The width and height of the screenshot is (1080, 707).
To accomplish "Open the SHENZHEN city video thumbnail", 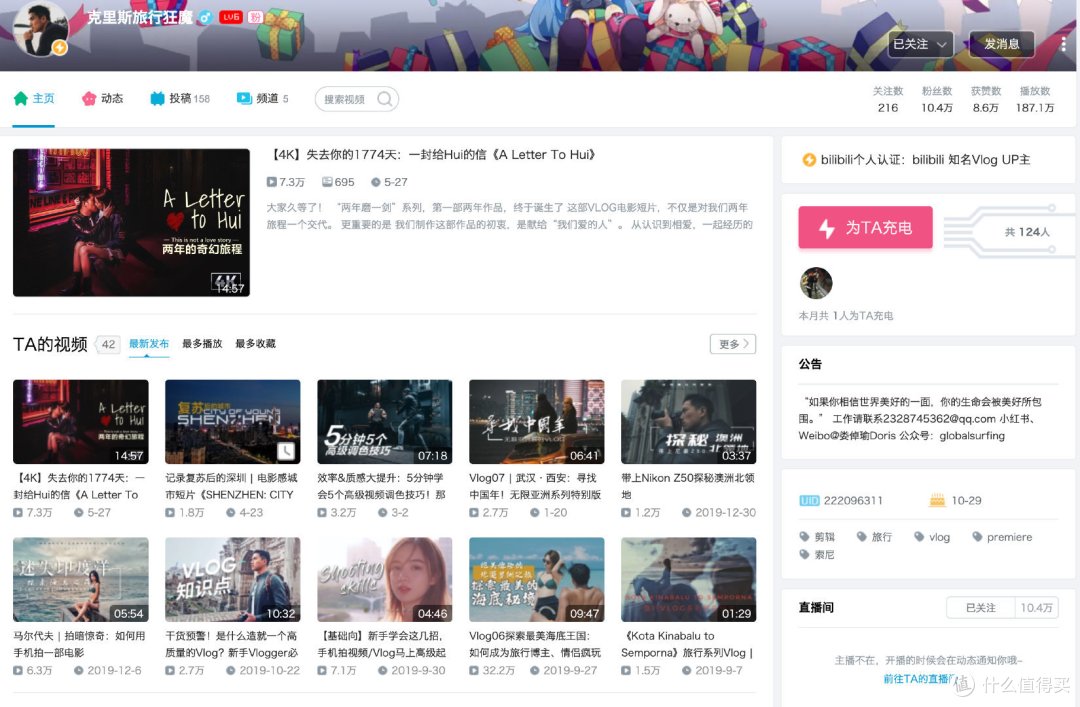I will click(233, 422).
